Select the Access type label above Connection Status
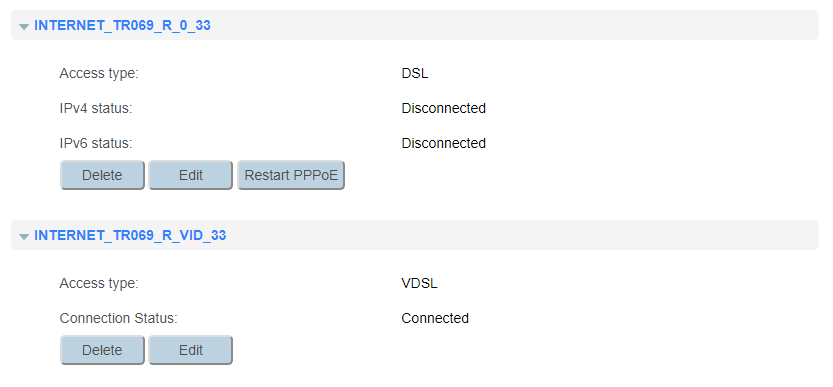This screenshot has height=387, width=833. tap(99, 283)
